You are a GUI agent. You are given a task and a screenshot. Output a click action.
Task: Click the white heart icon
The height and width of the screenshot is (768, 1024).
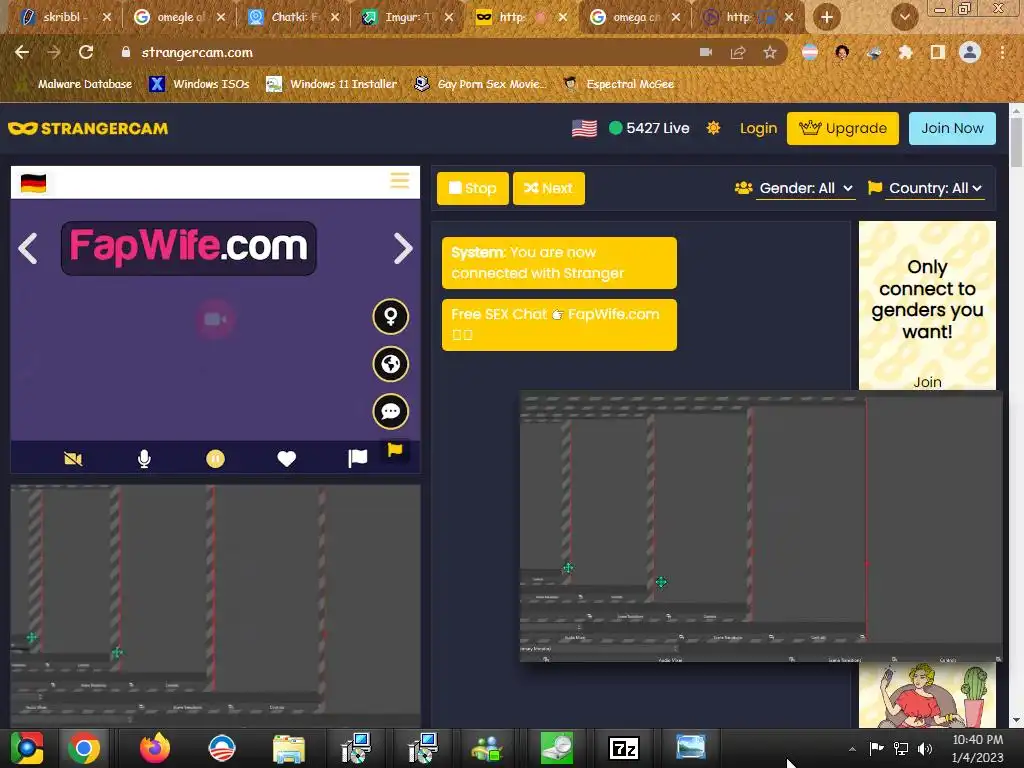(287, 459)
